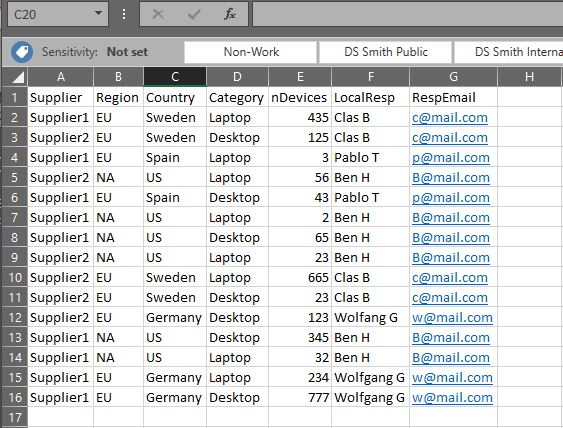Expand the Name Box dropdown arrow
The image size is (563, 428).
click(98, 13)
